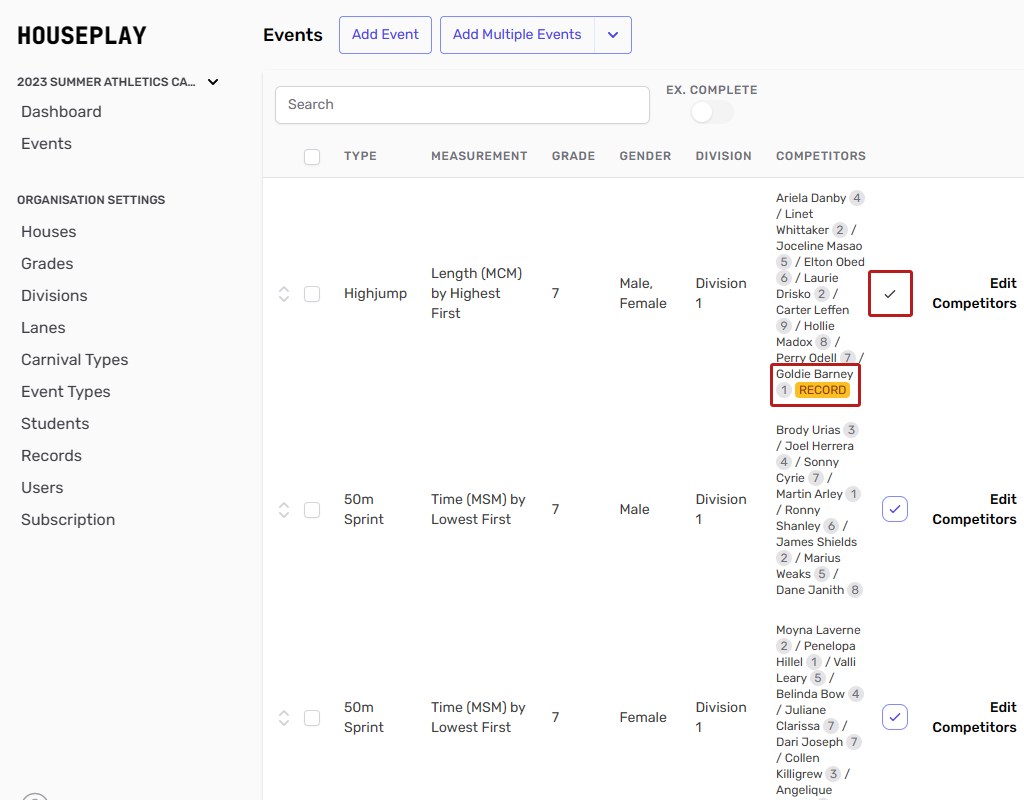The width and height of the screenshot is (1024, 800).
Task: Click the RECORD badge beside Goldie Barney
Action: pyautogui.click(x=822, y=390)
